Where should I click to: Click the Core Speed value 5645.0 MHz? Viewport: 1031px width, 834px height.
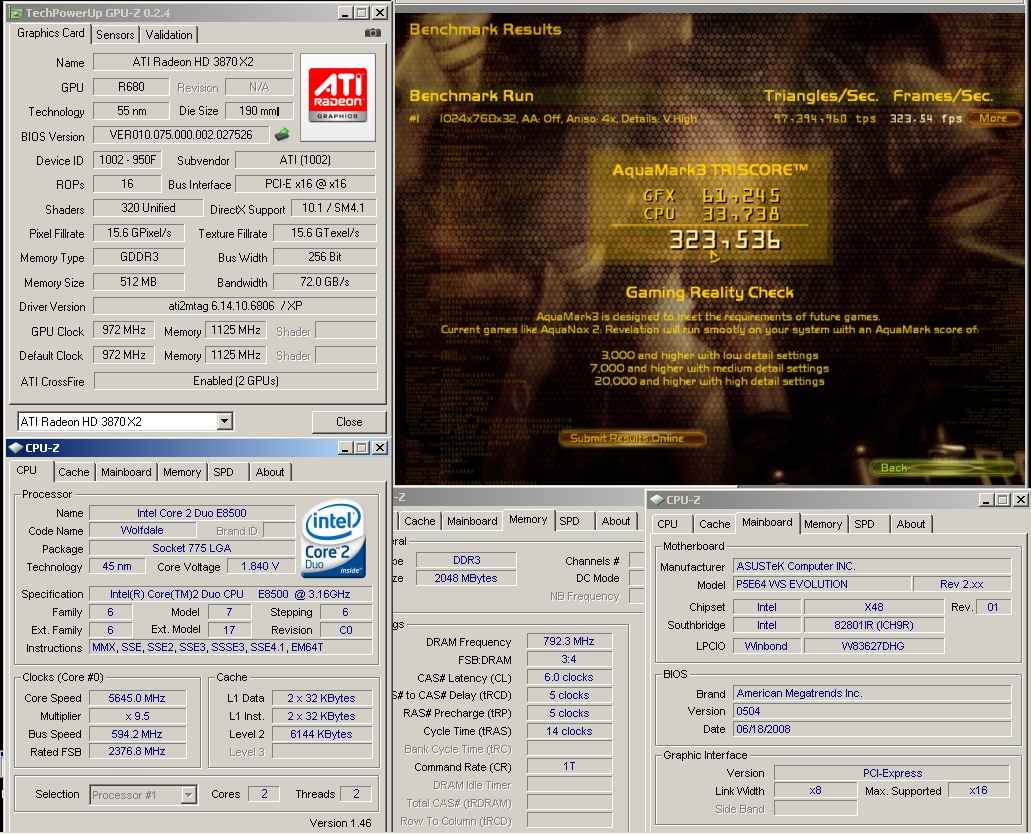[137, 698]
